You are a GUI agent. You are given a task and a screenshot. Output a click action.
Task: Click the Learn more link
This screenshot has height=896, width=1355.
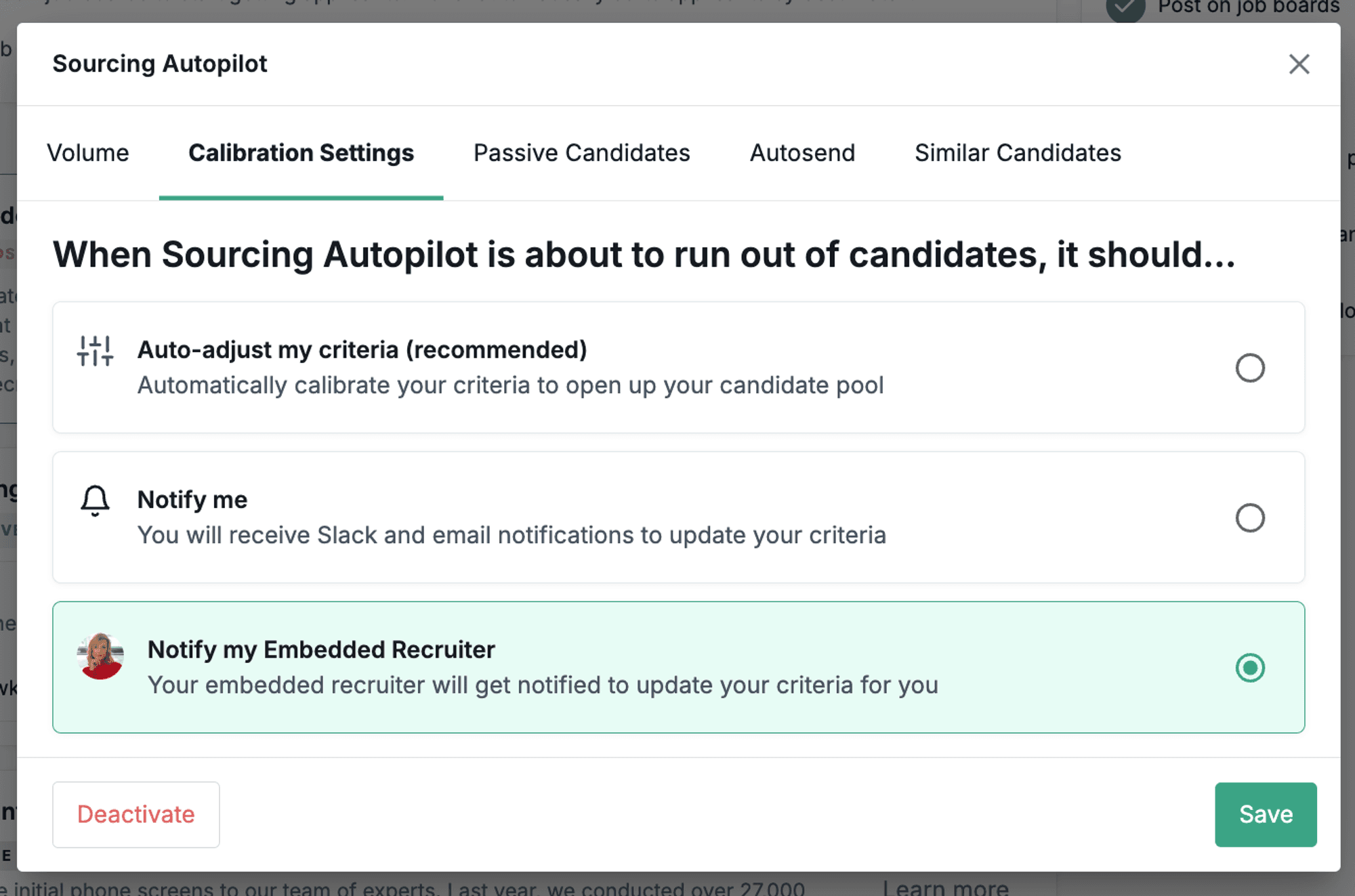click(945, 888)
